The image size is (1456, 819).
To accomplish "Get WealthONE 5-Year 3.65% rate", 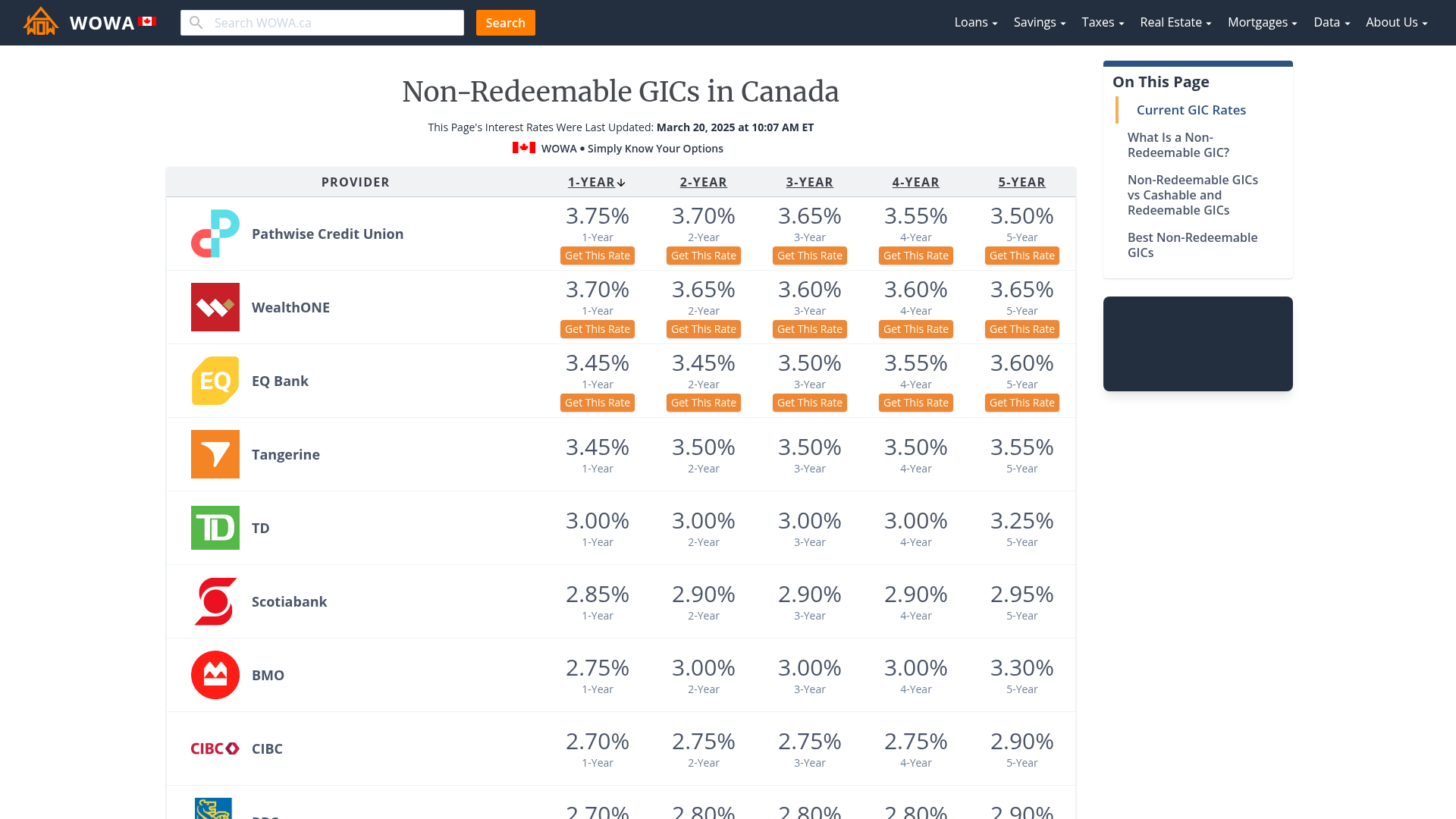I will pos(1022,329).
